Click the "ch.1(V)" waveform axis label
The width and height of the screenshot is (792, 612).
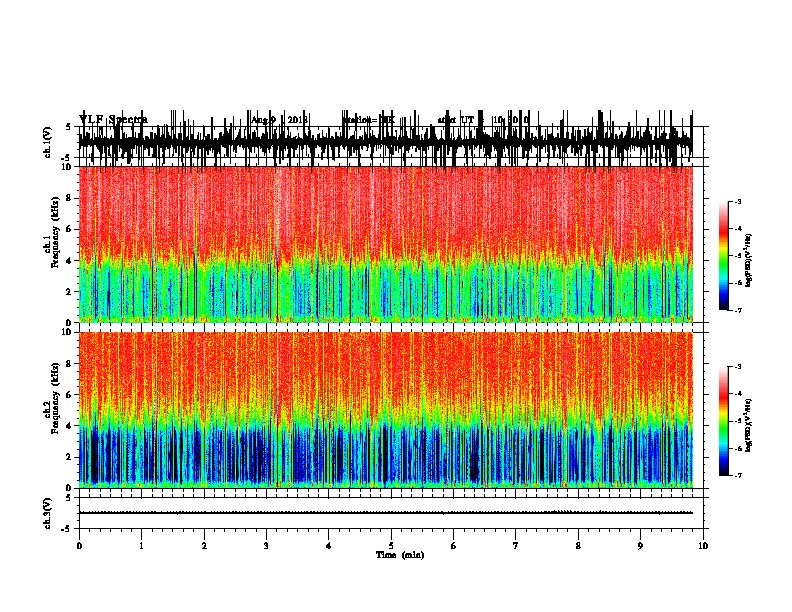pos(48,142)
